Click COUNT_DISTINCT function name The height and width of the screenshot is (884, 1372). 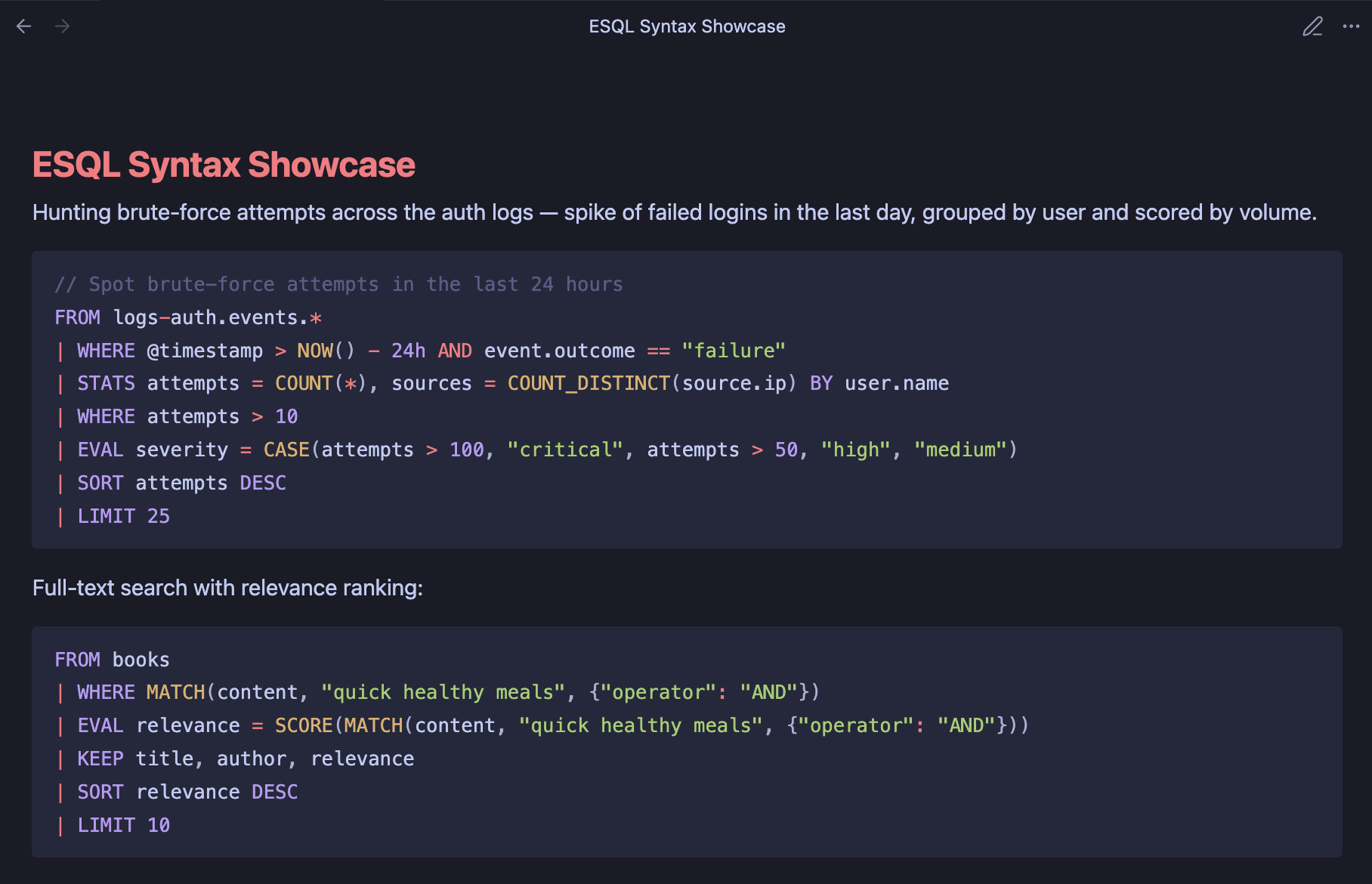(x=589, y=384)
